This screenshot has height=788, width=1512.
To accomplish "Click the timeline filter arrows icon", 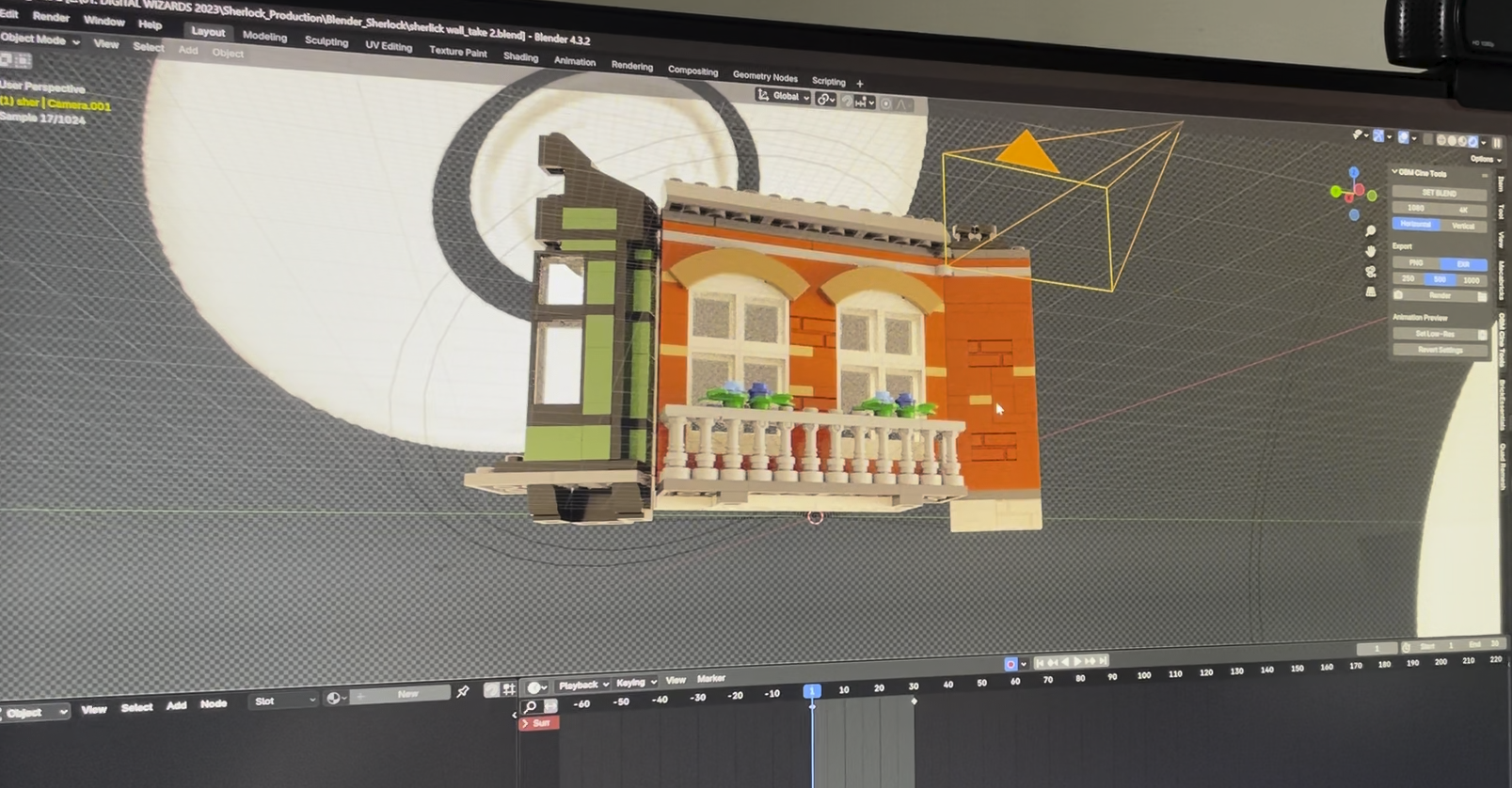I will click(x=550, y=706).
